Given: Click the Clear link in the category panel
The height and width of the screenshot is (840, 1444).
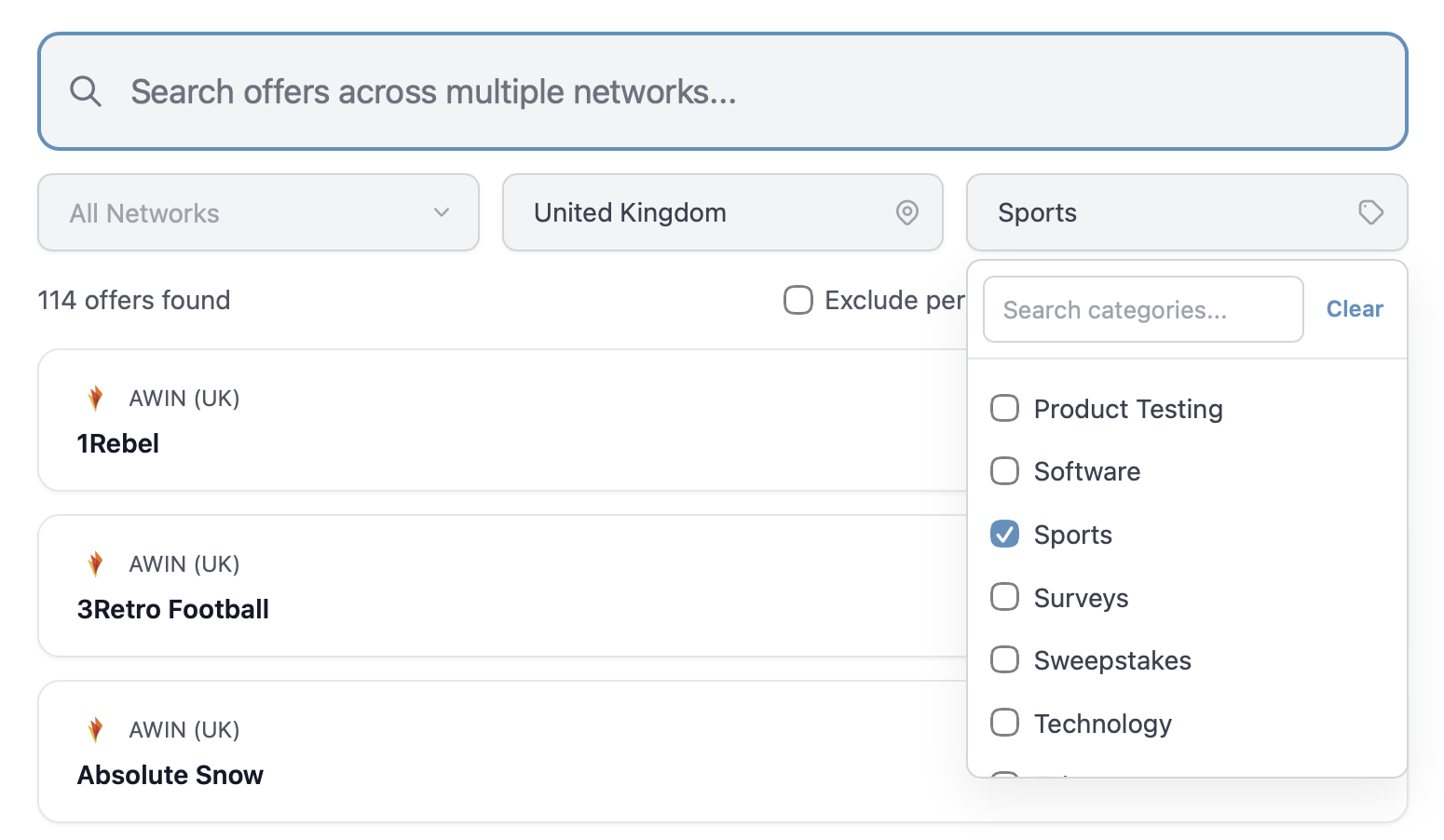Looking at the screenshot, I should (x=1354, y=308).
